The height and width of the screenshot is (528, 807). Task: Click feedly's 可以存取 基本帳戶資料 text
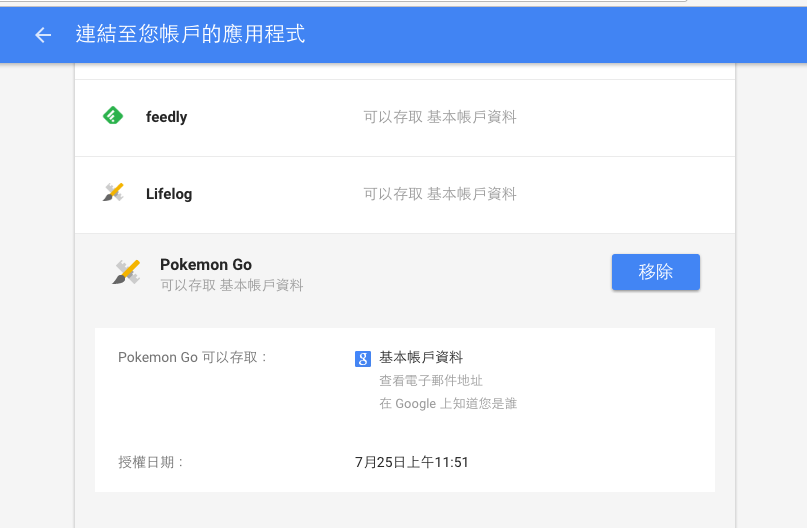pos(440,117)
